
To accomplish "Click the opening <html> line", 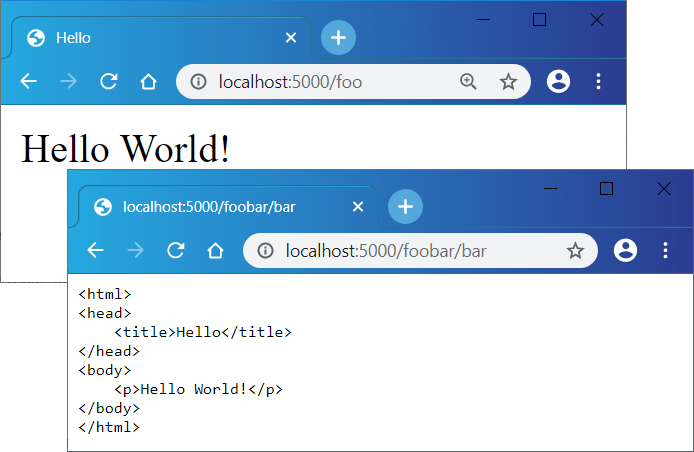I will pos(105,294).
